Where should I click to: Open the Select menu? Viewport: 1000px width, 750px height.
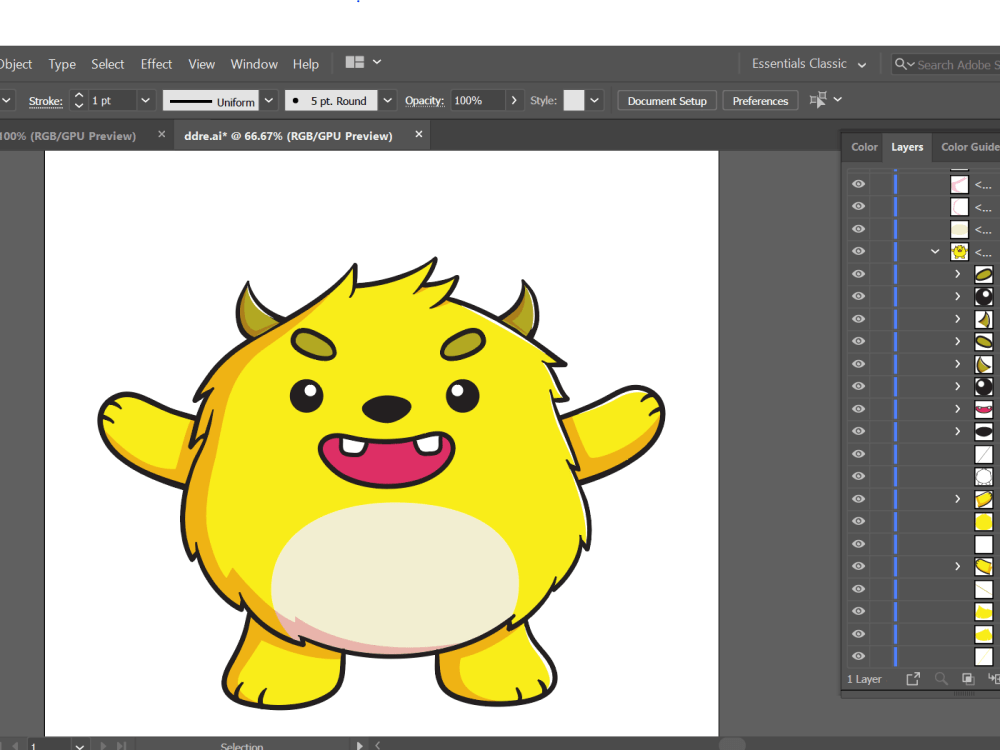pos(107,63)
